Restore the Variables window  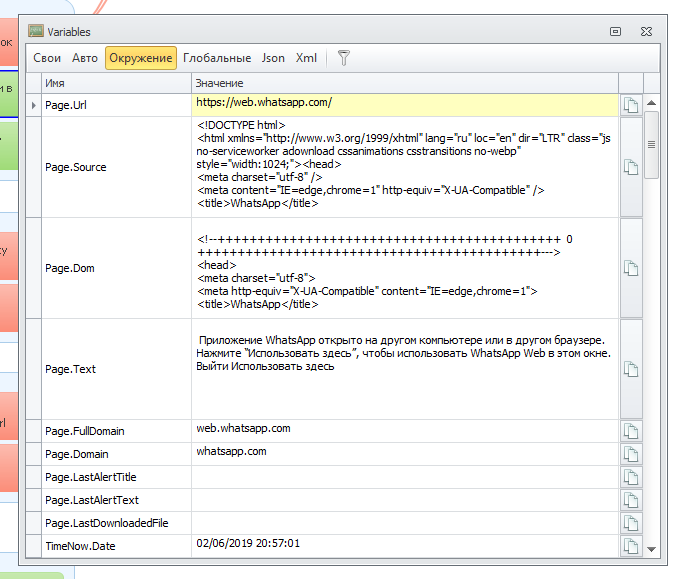(x=615, y=31)
